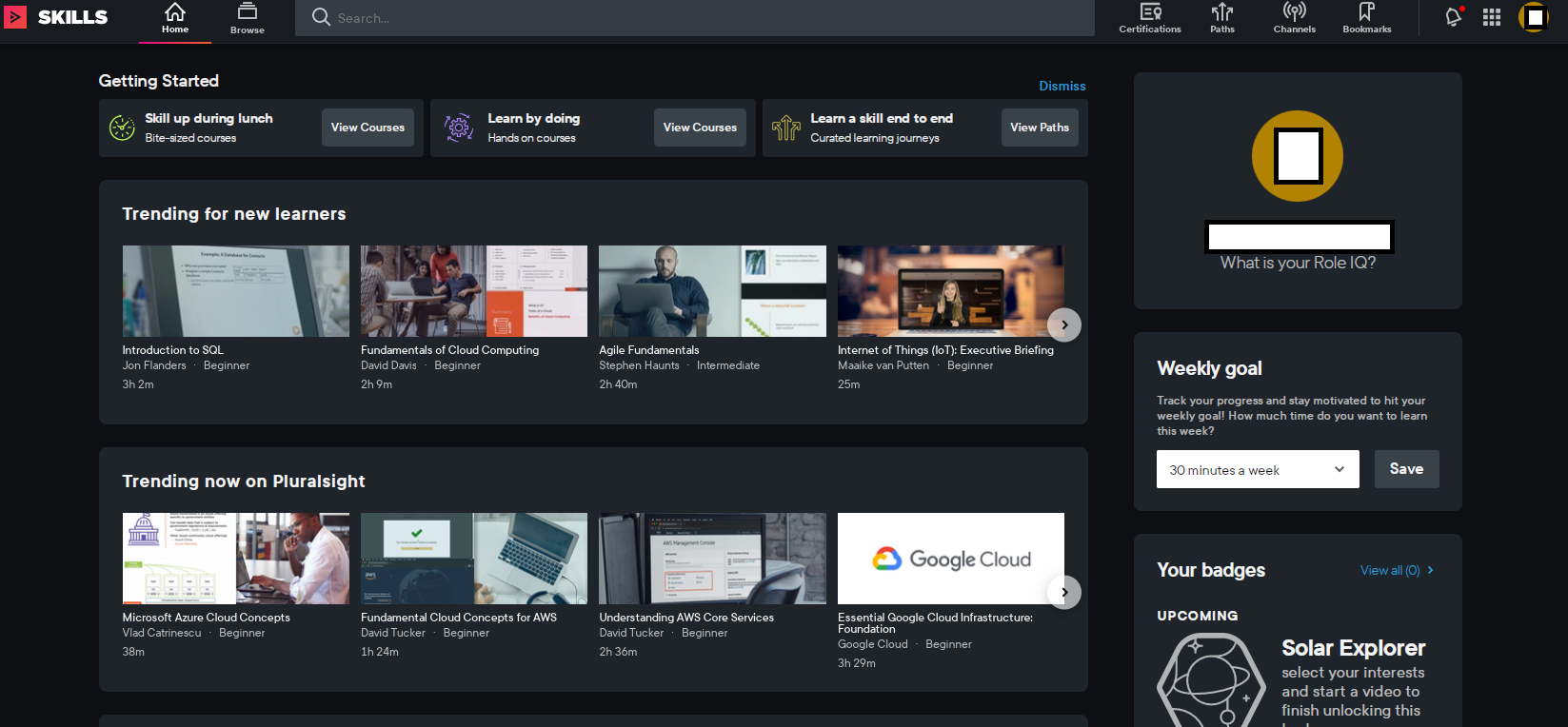Screen dimensions: 1568x727
Task: Click the Pluralsight Skills logo
Action: tap(56, 17)
